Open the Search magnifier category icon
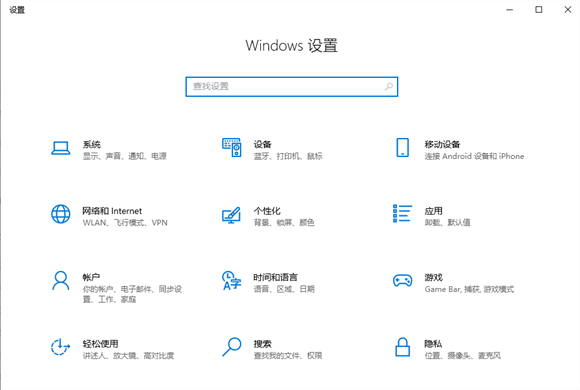Viewport: 580px width, 390px height. coord(232,347)
